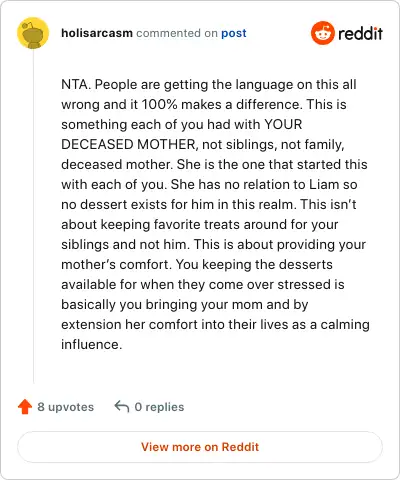Click the uppercase 'YOUR' in the comment
This screenshot has width=400, height=480.
click(283, 124)
